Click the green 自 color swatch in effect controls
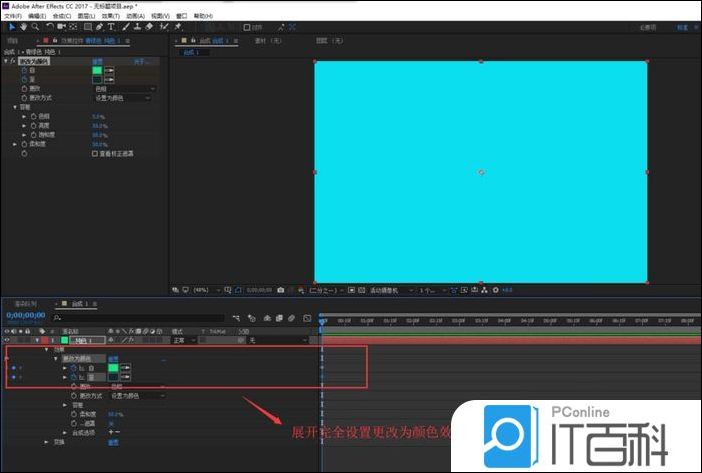 [x=97, y=71]
